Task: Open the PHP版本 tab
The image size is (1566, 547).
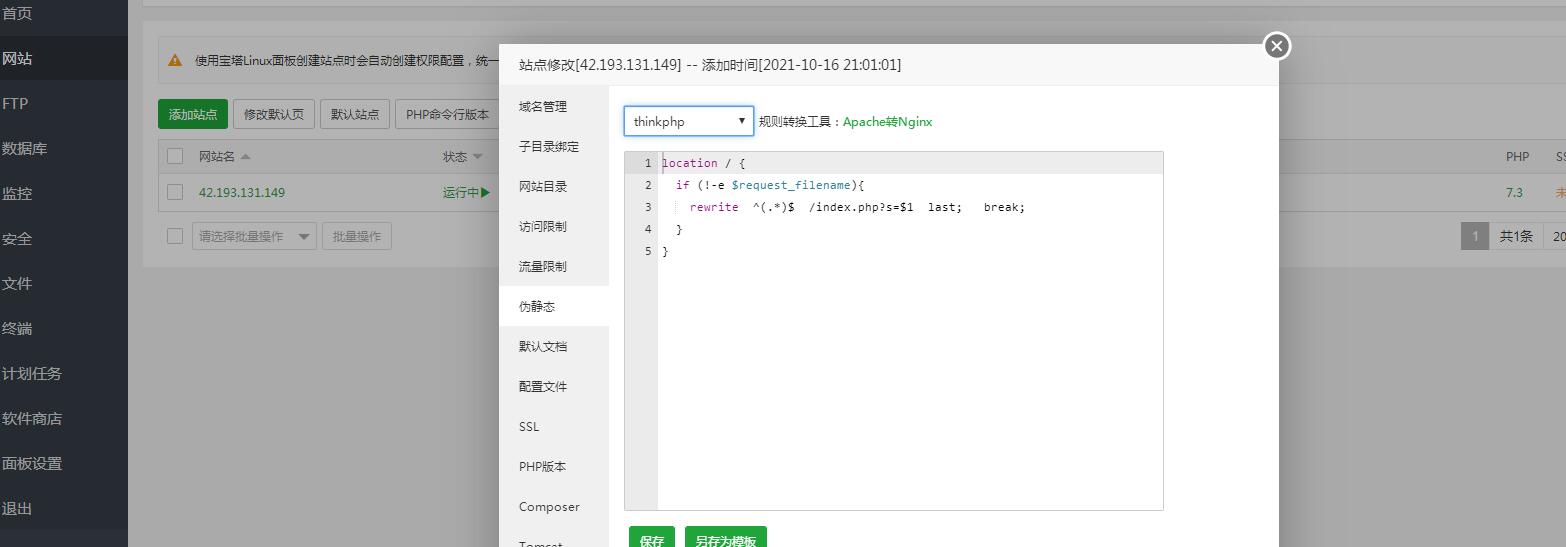Action: 543,467
